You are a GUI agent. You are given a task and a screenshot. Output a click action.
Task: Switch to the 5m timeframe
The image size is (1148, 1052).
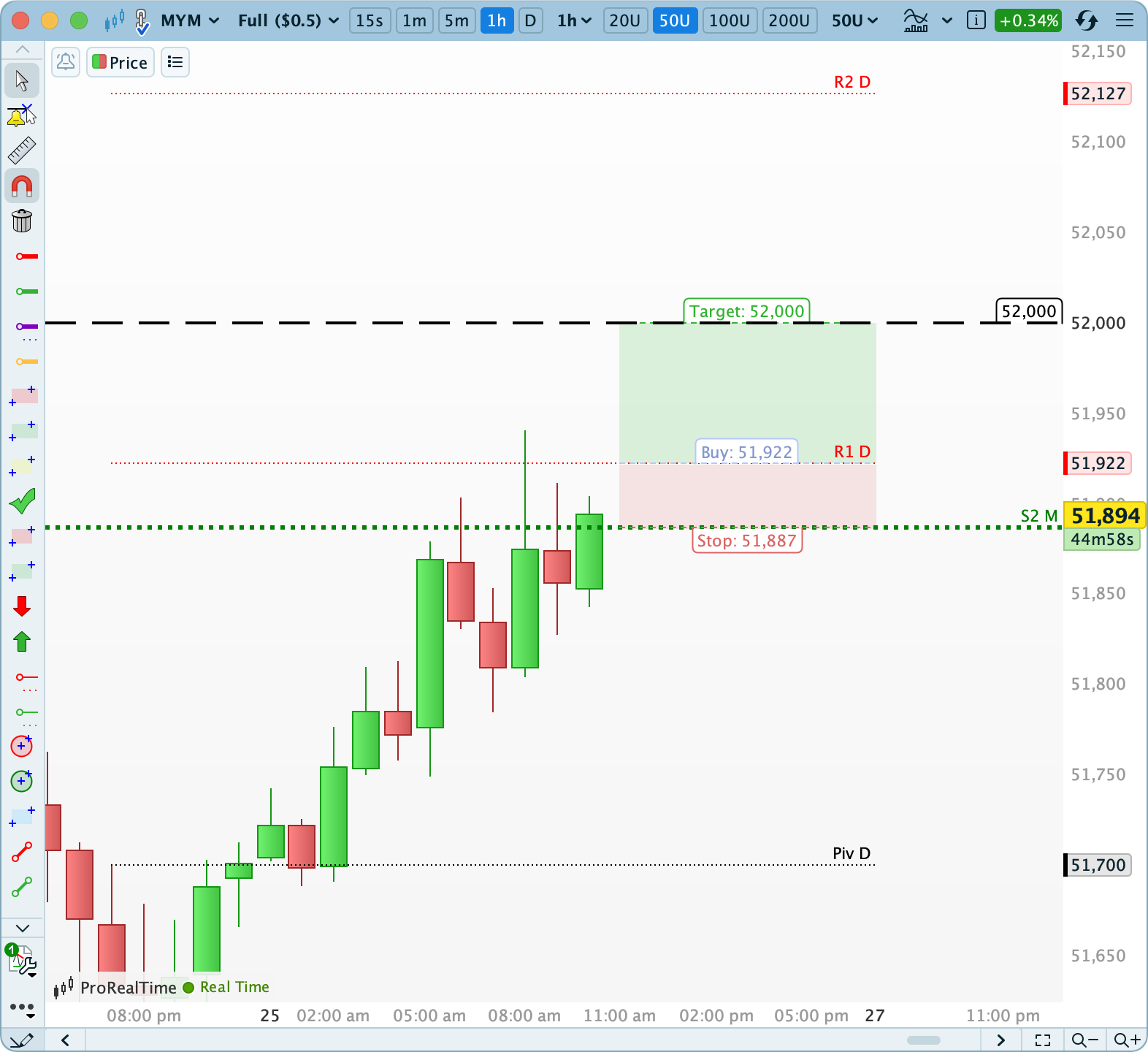pyautogui.click(x=457, y=20)
